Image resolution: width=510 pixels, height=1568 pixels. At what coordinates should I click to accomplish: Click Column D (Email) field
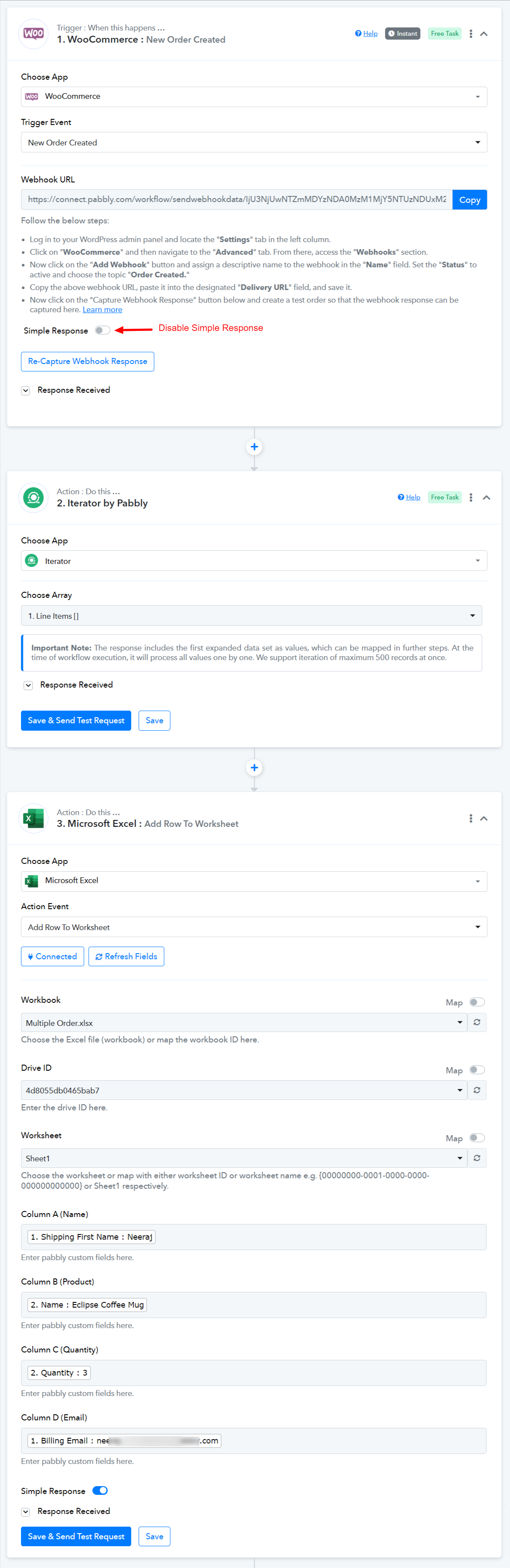click(254, 1441)
